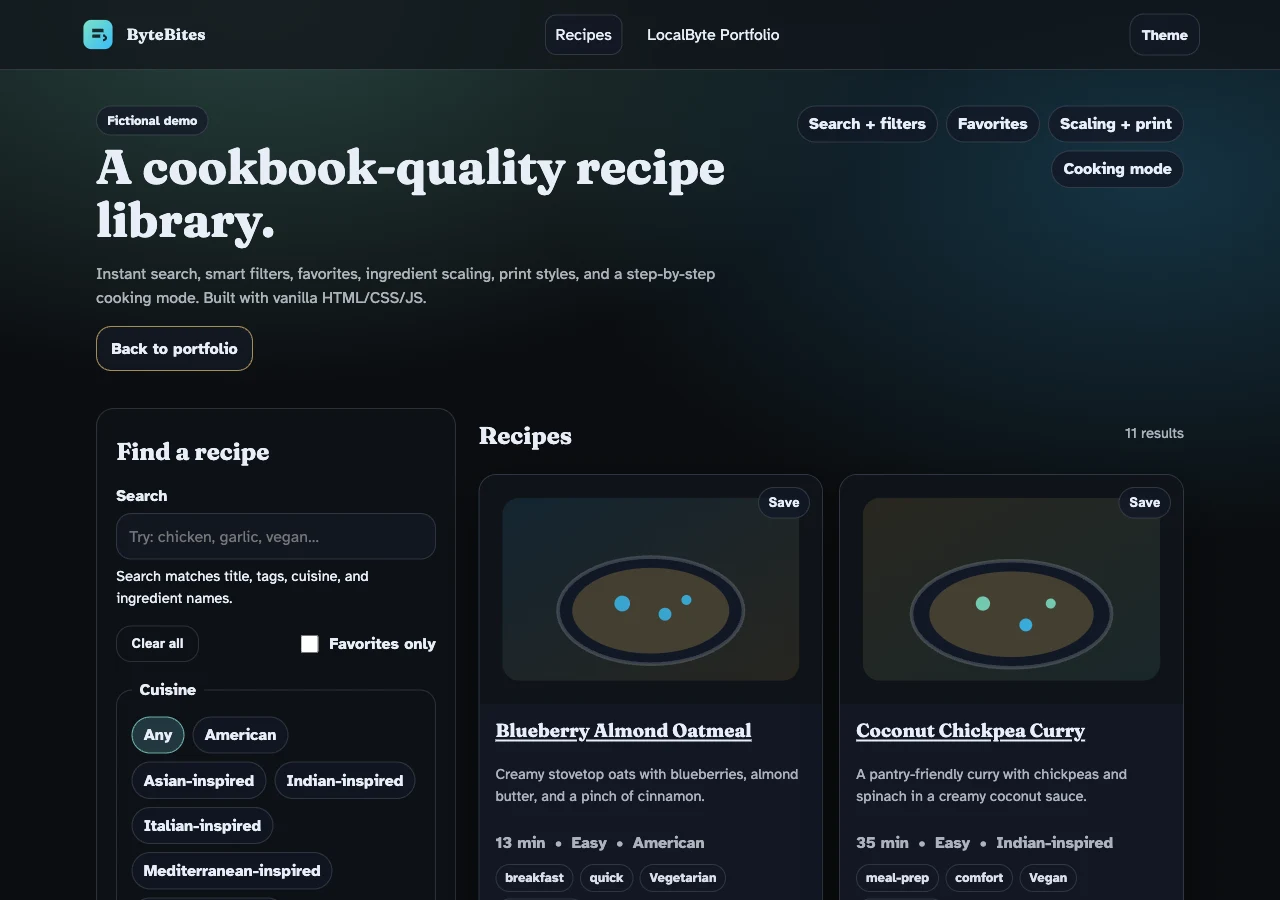This screenshot has height=900, width=1280.
Task: Click the Vegan tag
Action: click(1048, 877)
